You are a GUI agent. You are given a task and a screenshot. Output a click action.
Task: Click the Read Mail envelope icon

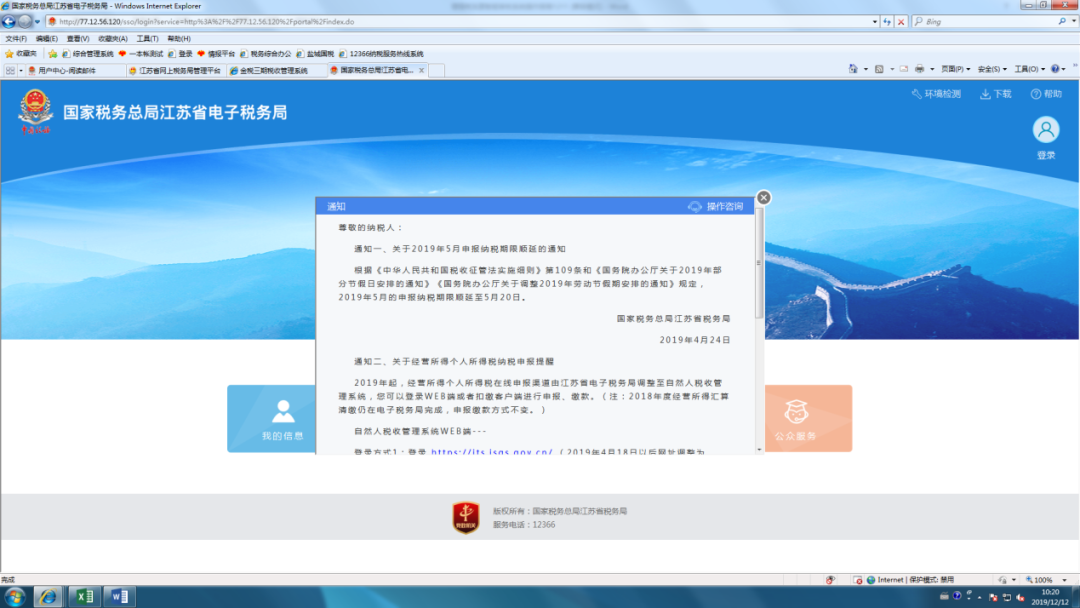tap(904, 69)
